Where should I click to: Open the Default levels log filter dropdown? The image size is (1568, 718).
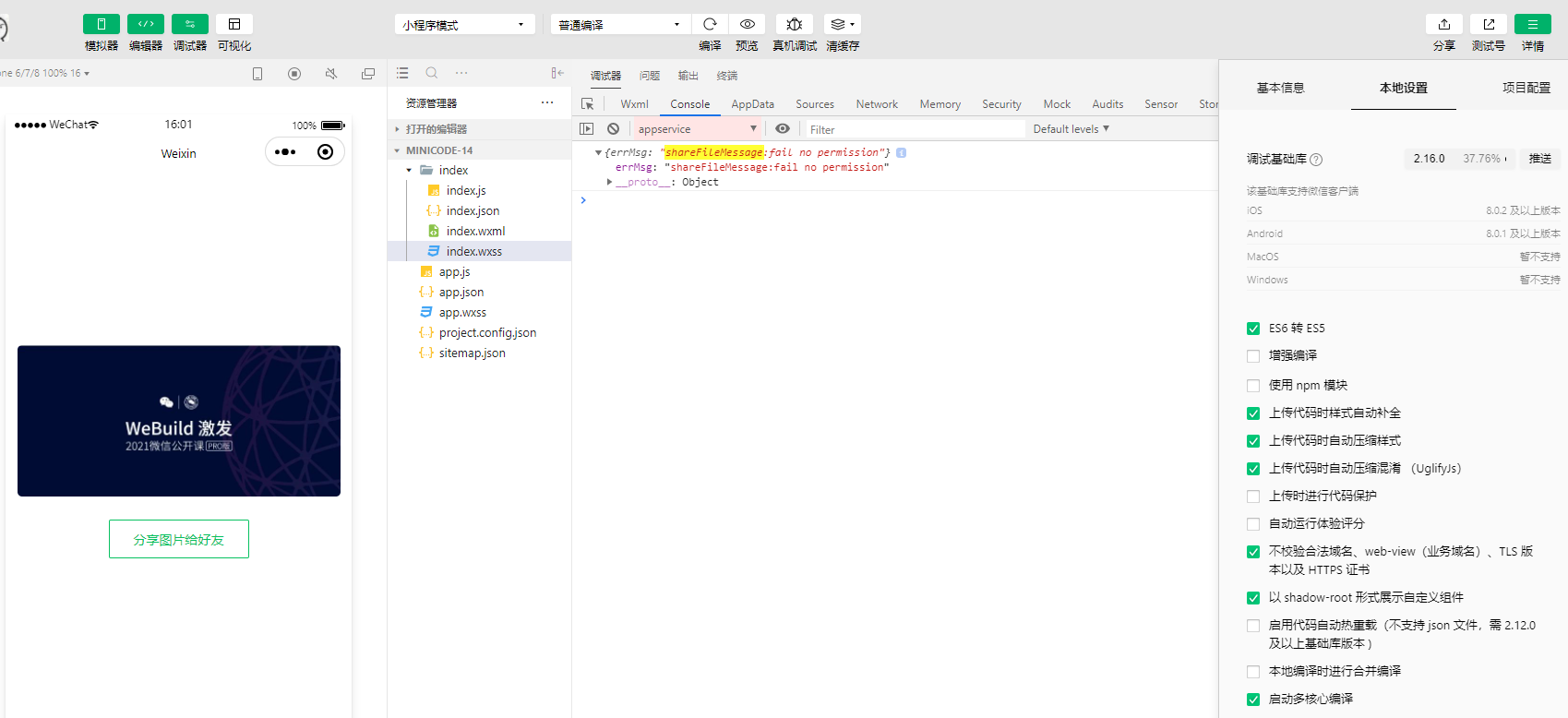point(1071,129)
